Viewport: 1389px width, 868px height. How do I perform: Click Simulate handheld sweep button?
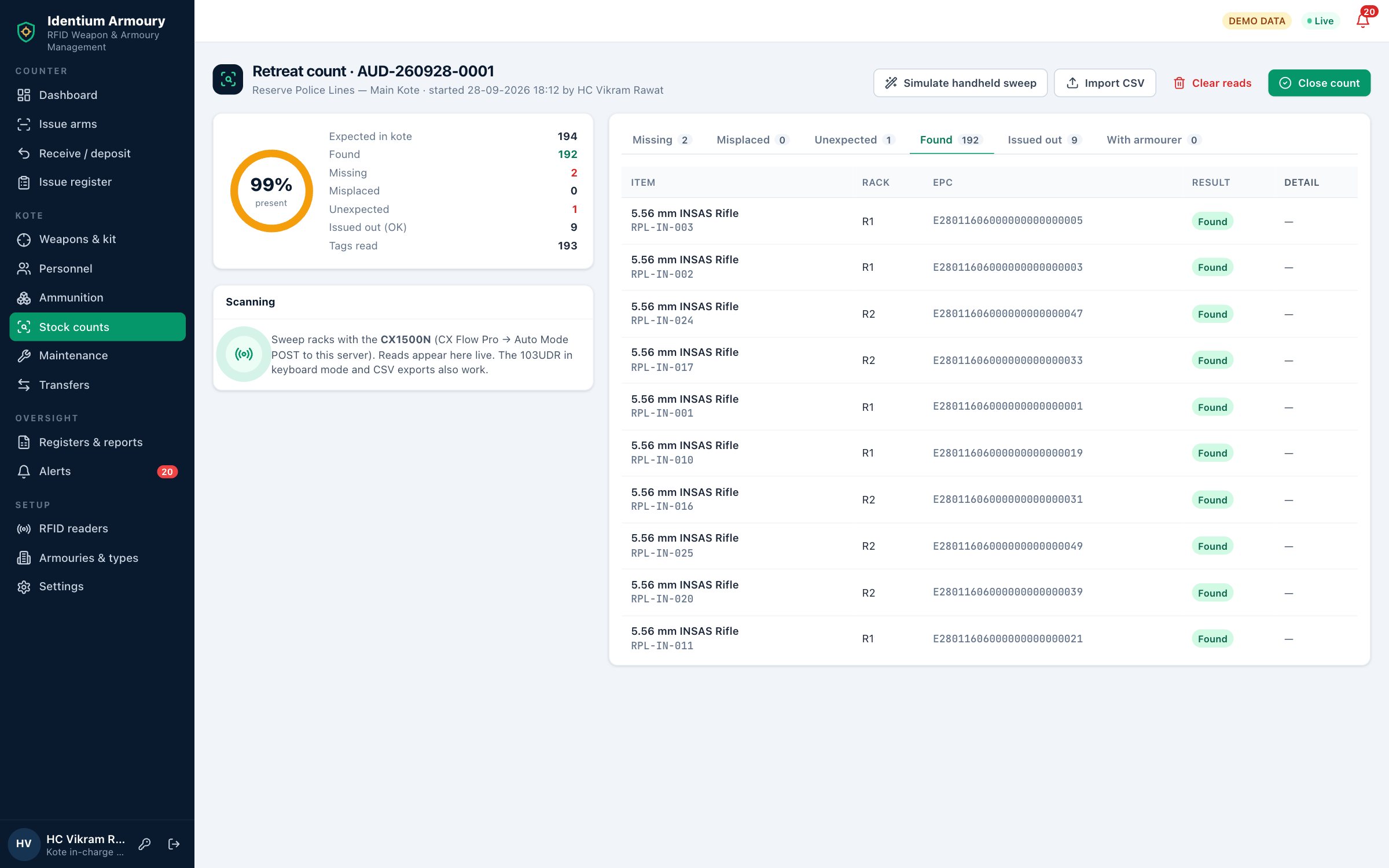[x=960, y=83]
